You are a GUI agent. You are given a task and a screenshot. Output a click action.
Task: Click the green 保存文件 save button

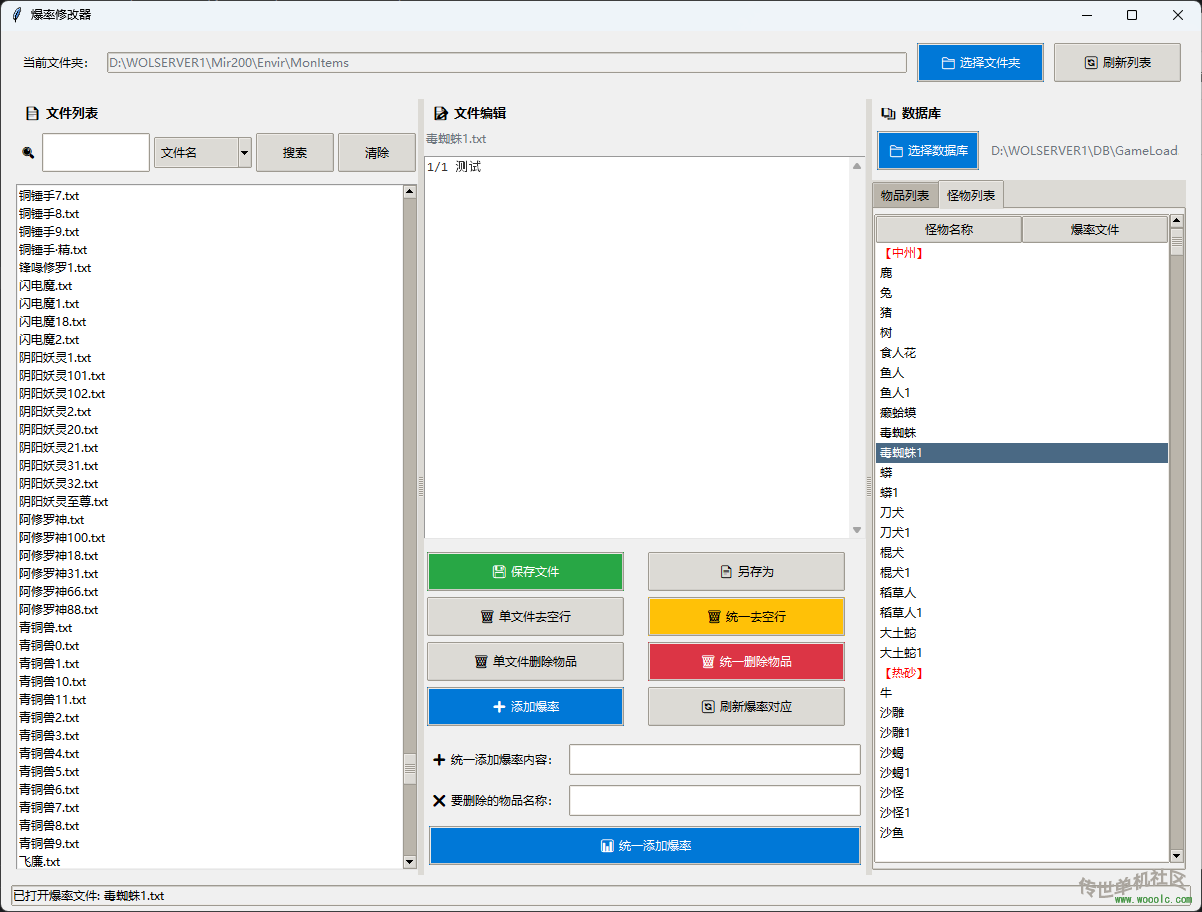[x=525, y=572]
